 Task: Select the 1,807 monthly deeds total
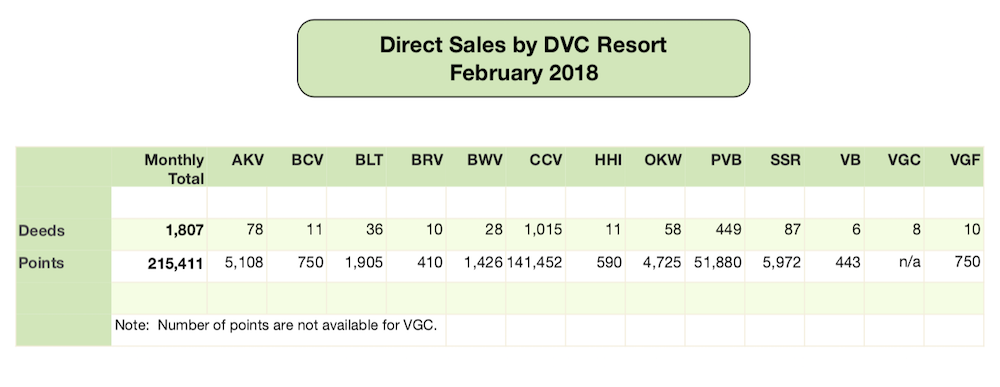(x=184, y=231)
